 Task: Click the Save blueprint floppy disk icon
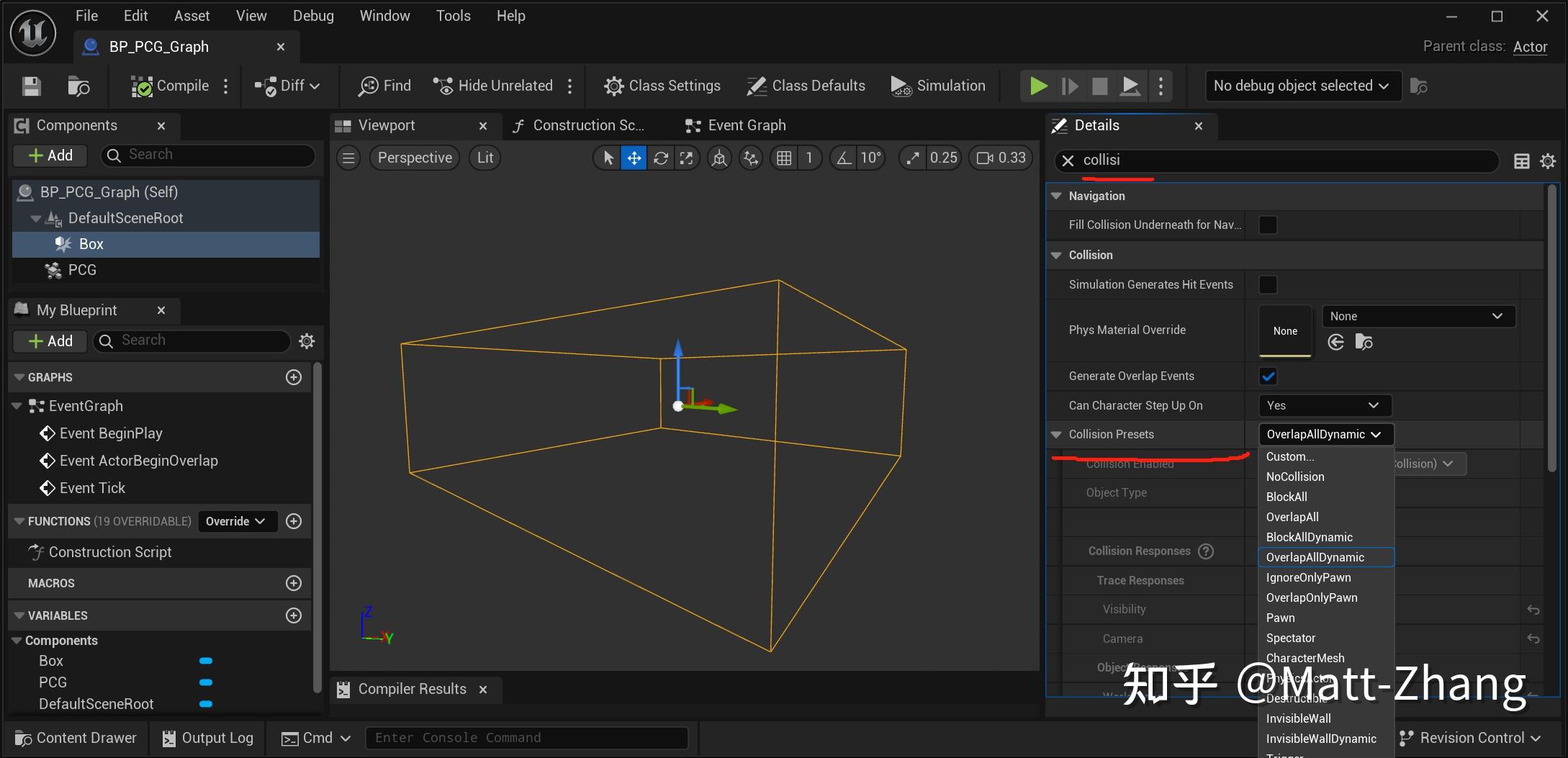point(31,86)
